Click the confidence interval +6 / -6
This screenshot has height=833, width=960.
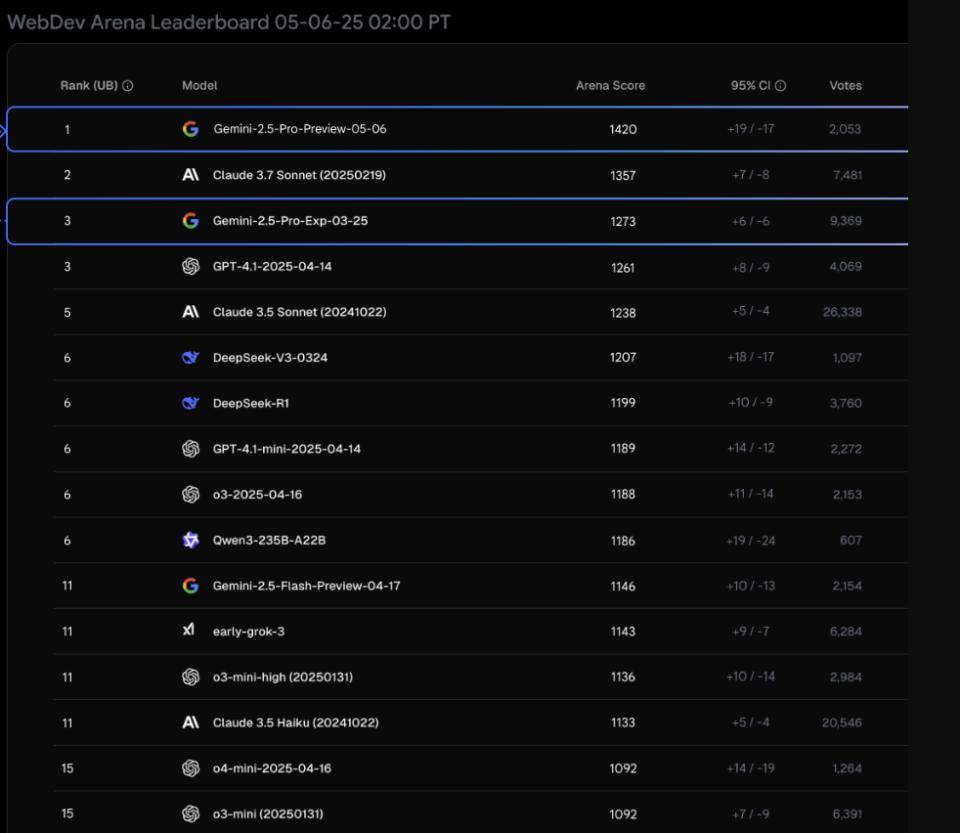click(751, 221)
